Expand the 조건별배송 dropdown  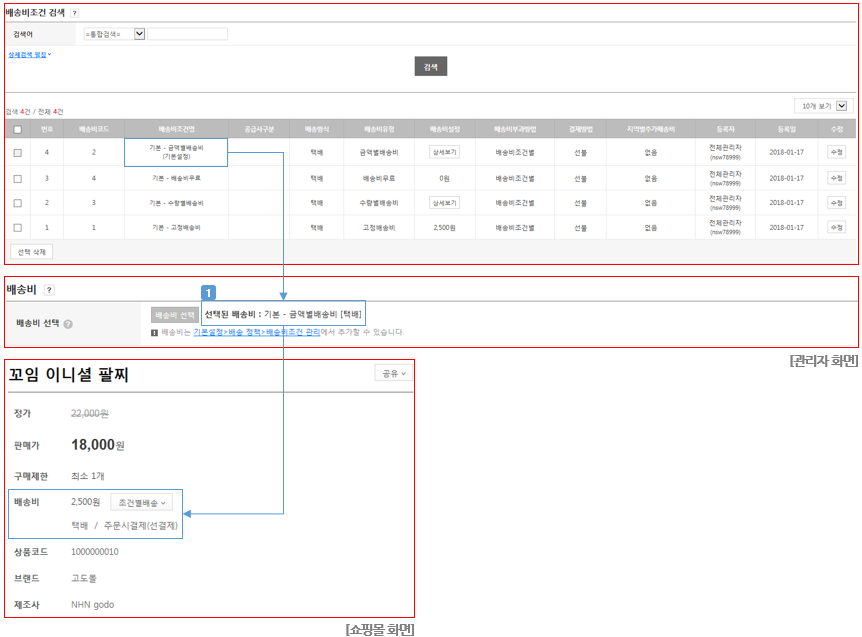141,502
